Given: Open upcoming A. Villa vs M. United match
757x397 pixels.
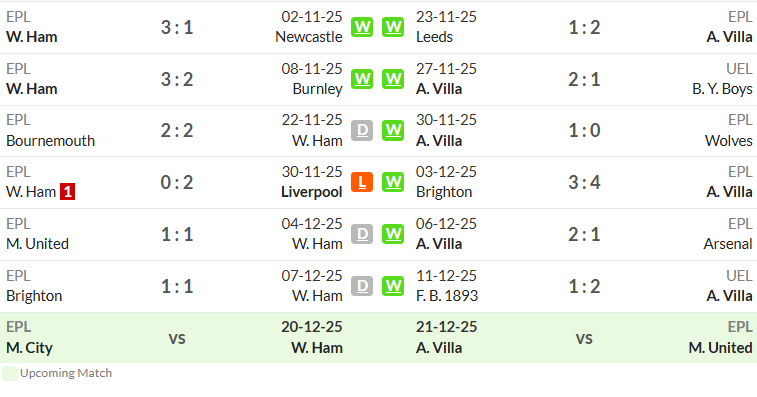Looking at the screenshot, I should click(584, 338).
